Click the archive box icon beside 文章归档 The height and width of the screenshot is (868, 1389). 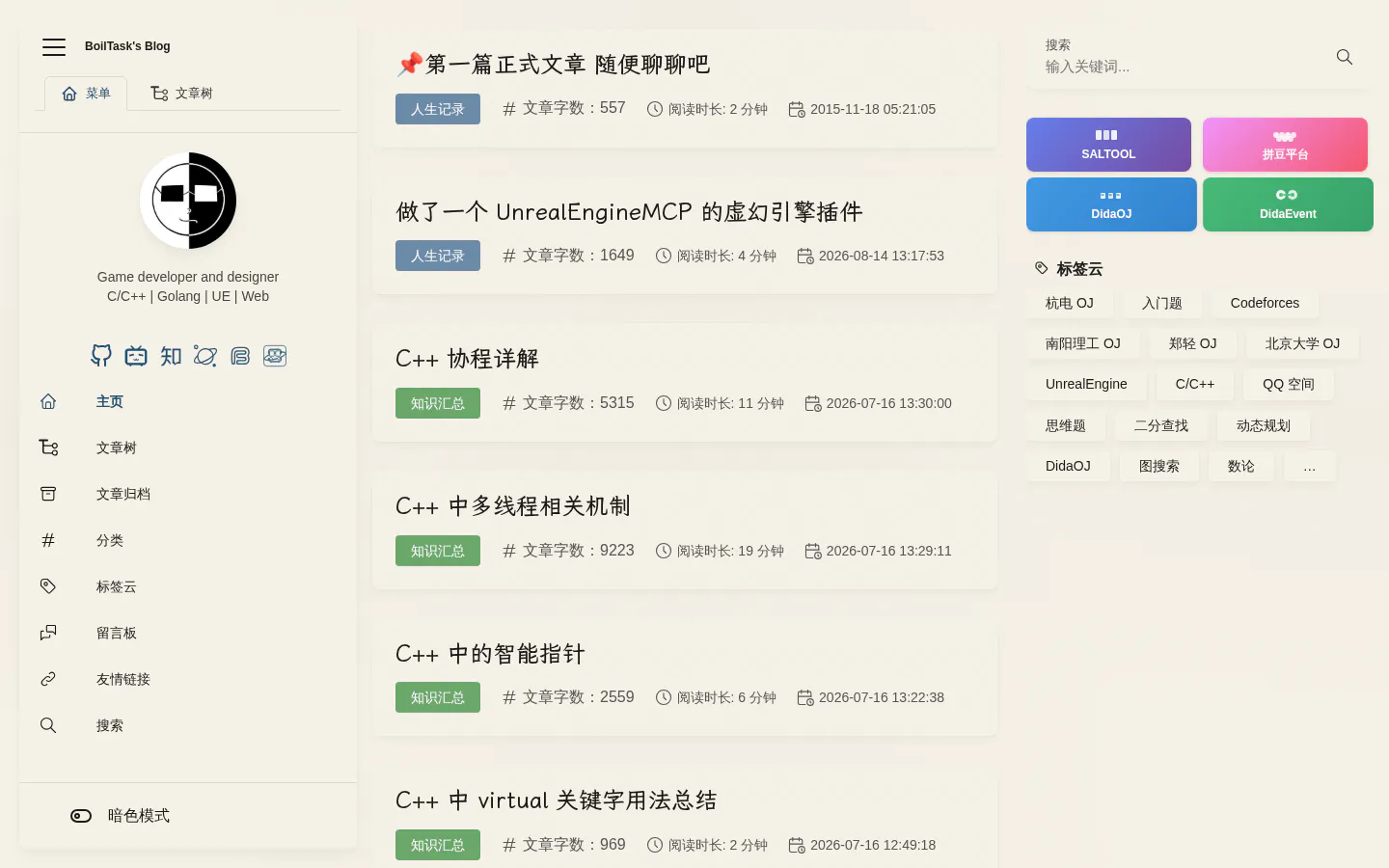pos(48,494)
